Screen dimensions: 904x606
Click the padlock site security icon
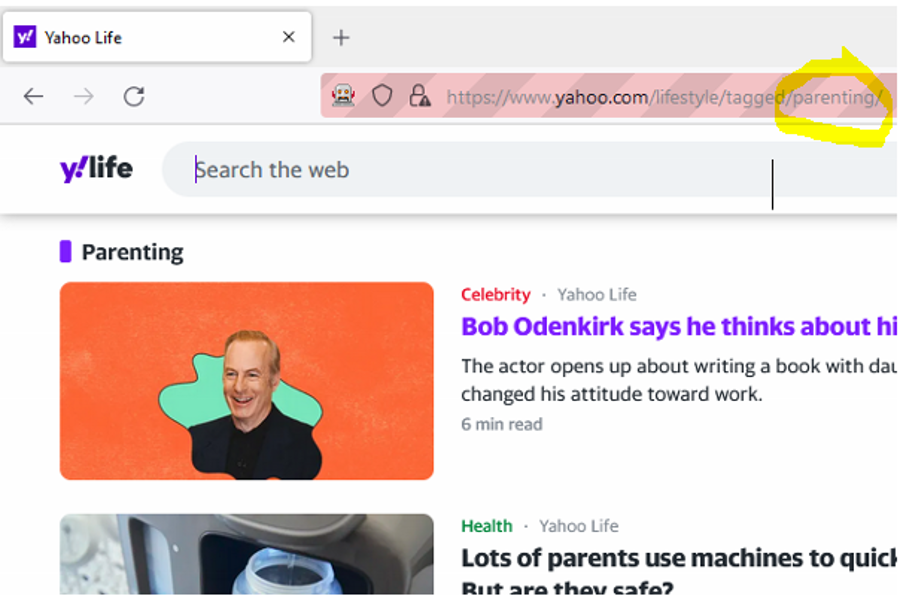pos(420,96)
